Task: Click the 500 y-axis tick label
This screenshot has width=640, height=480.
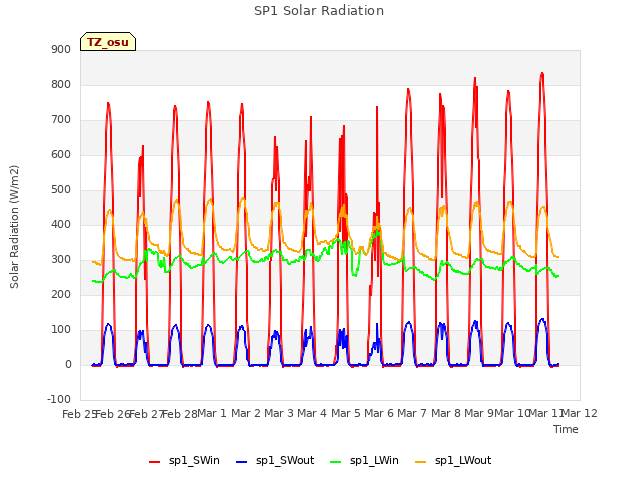Action: [61, 189]
